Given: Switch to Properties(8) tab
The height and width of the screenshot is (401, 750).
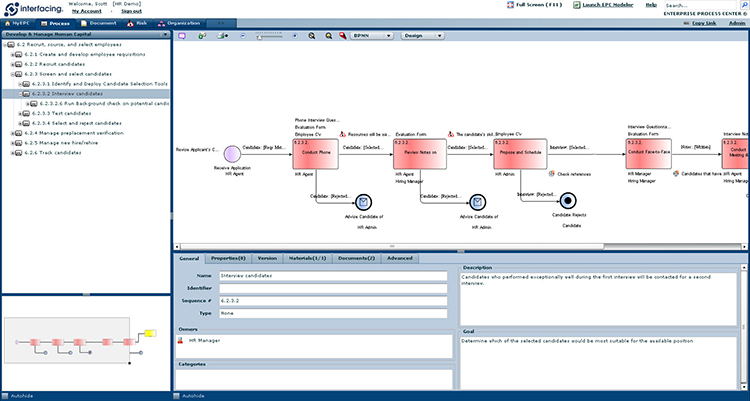Looking at the screenshot, I should [228, 258].
